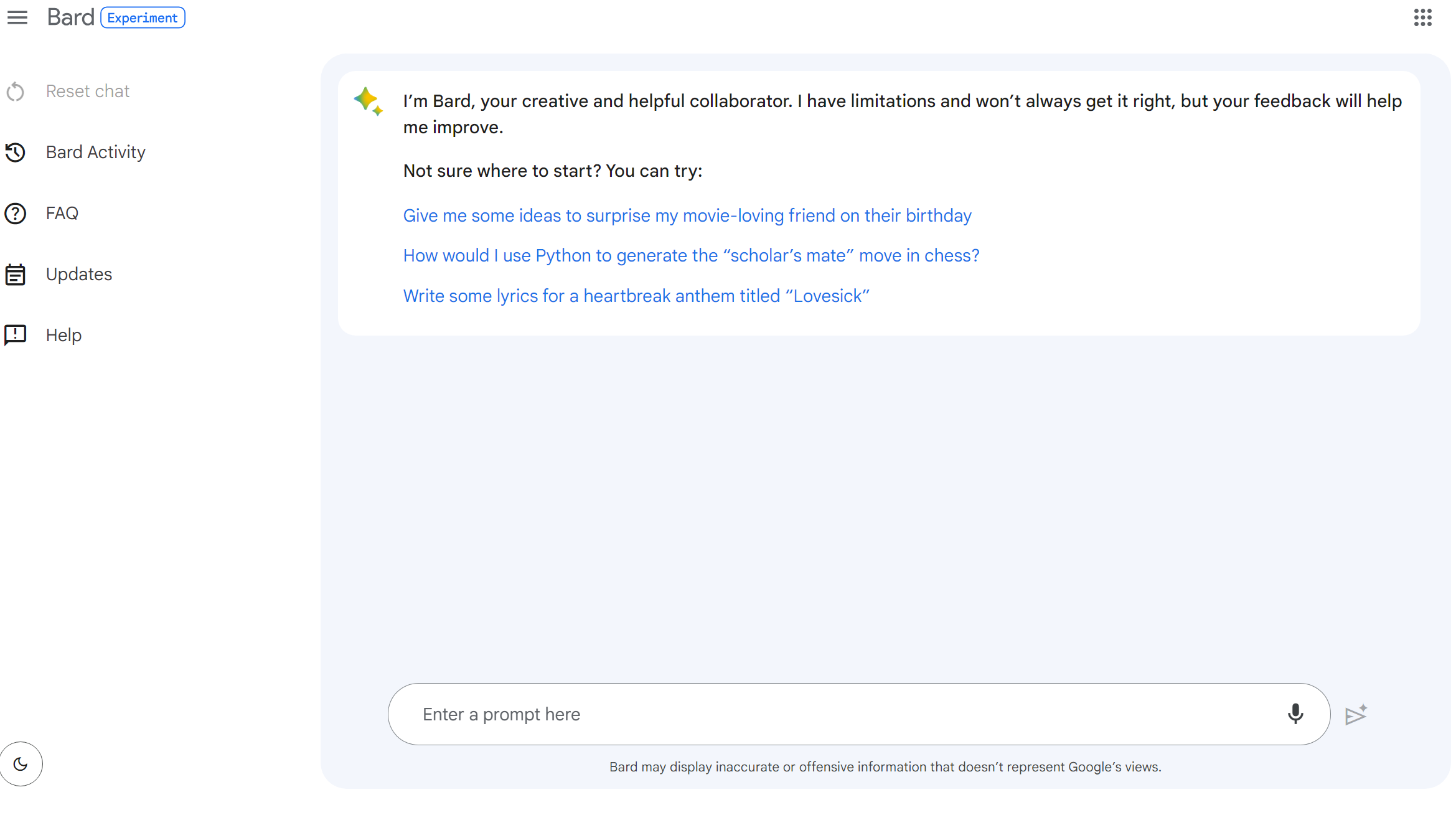Select Bard Activity in sidebar
The height and width of the screenshot is (815, 1456).
pos(95,153)
